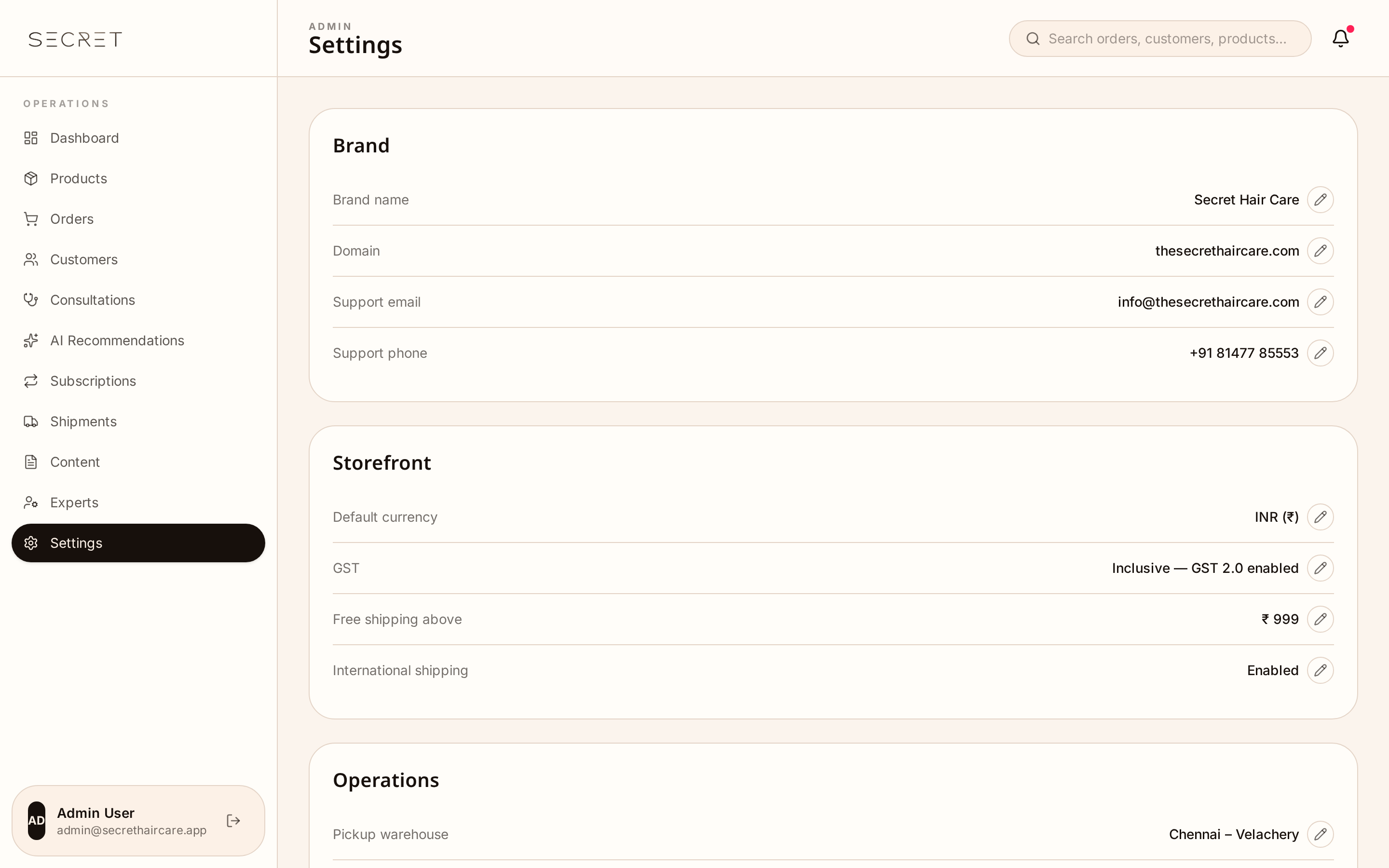Open notifications bell
Image resolution: width=1389 pixels, height=868 pixels.
pos(1341,39)
